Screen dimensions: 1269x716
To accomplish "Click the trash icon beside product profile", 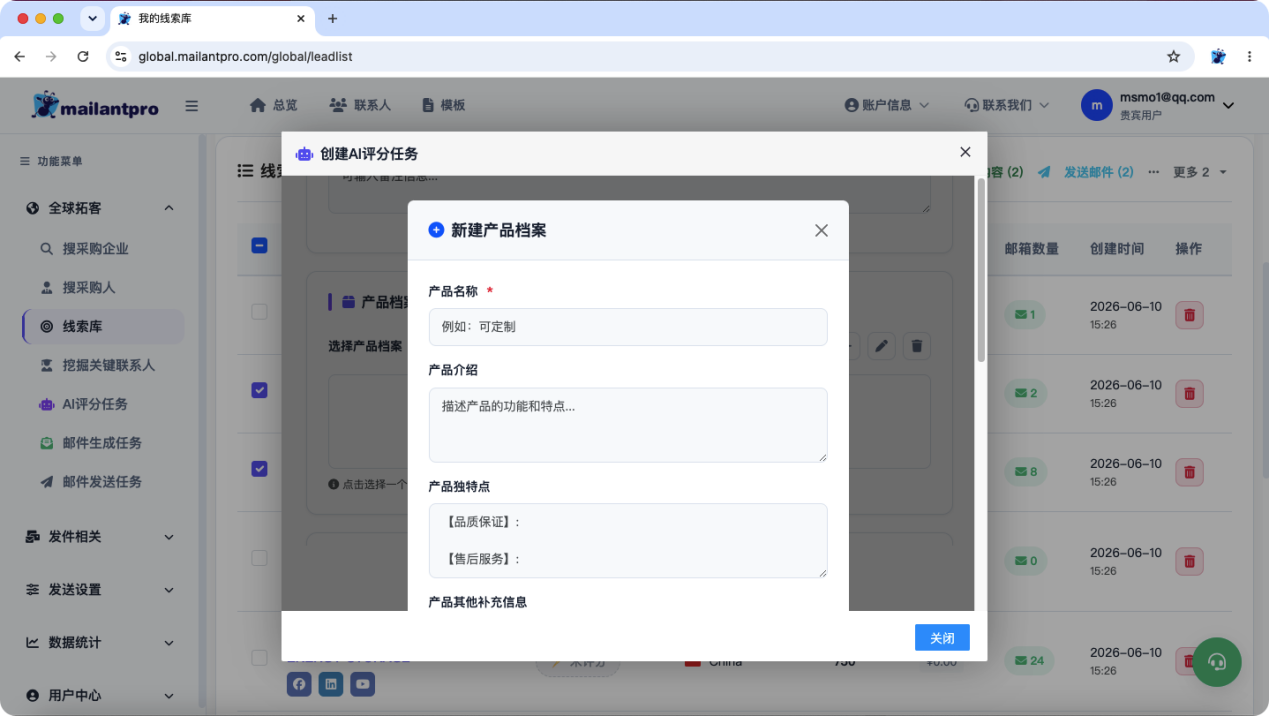I will 917,346.
